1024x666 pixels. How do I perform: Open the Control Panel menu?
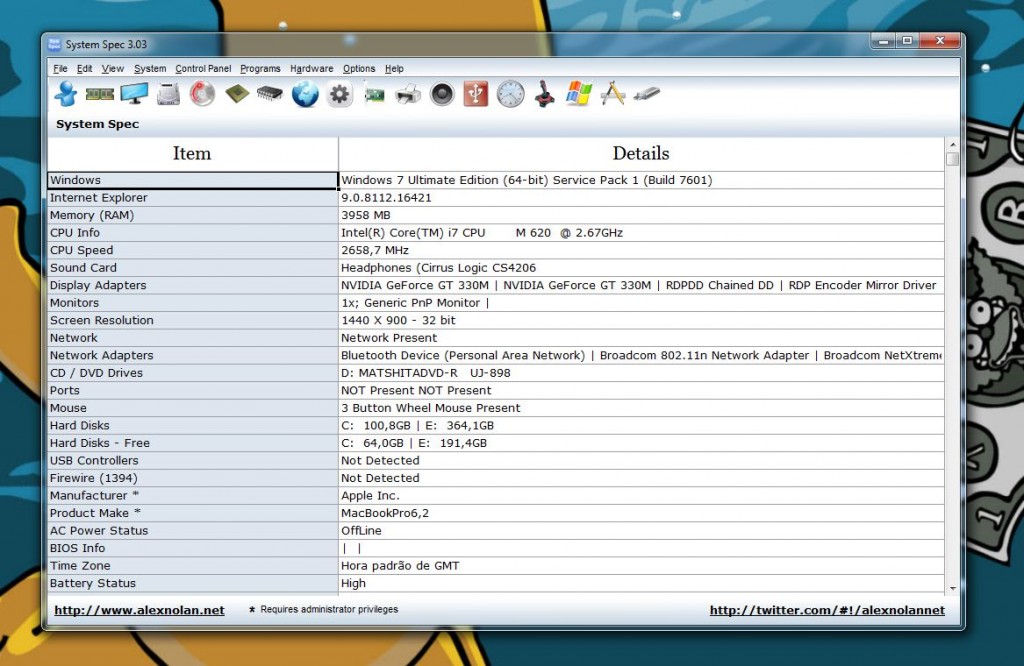coord(203,69)
